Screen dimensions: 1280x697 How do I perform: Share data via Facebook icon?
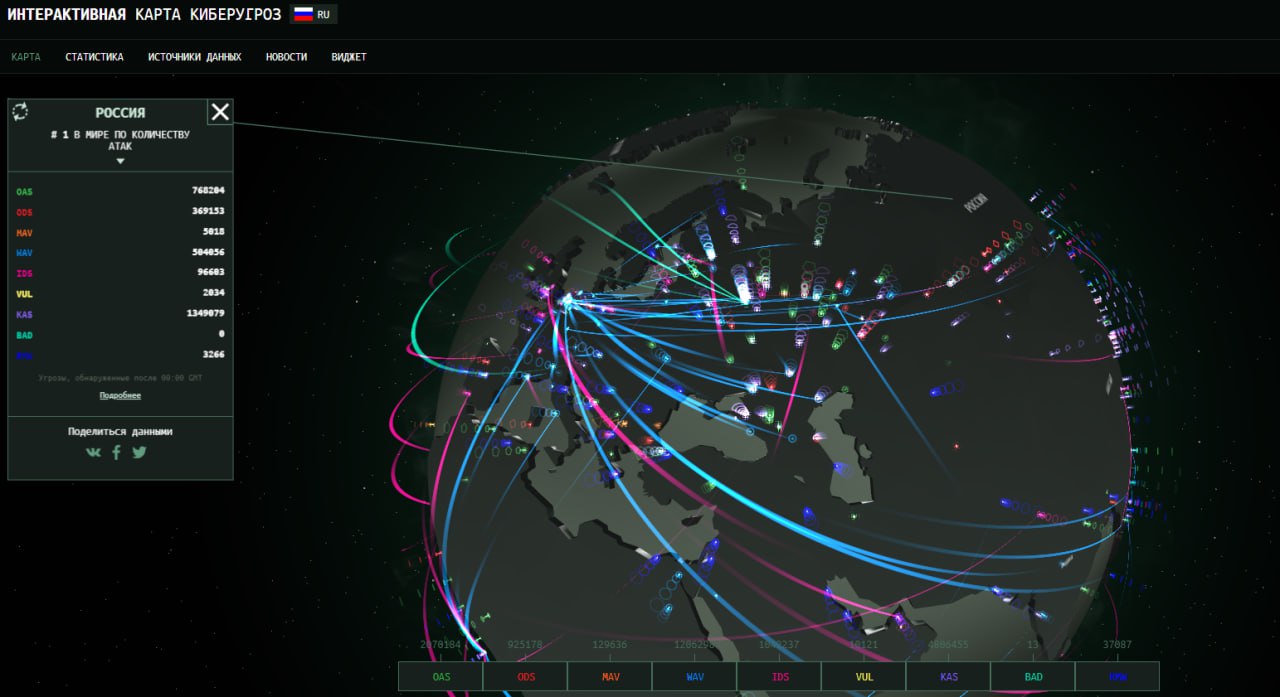(116, 452)
